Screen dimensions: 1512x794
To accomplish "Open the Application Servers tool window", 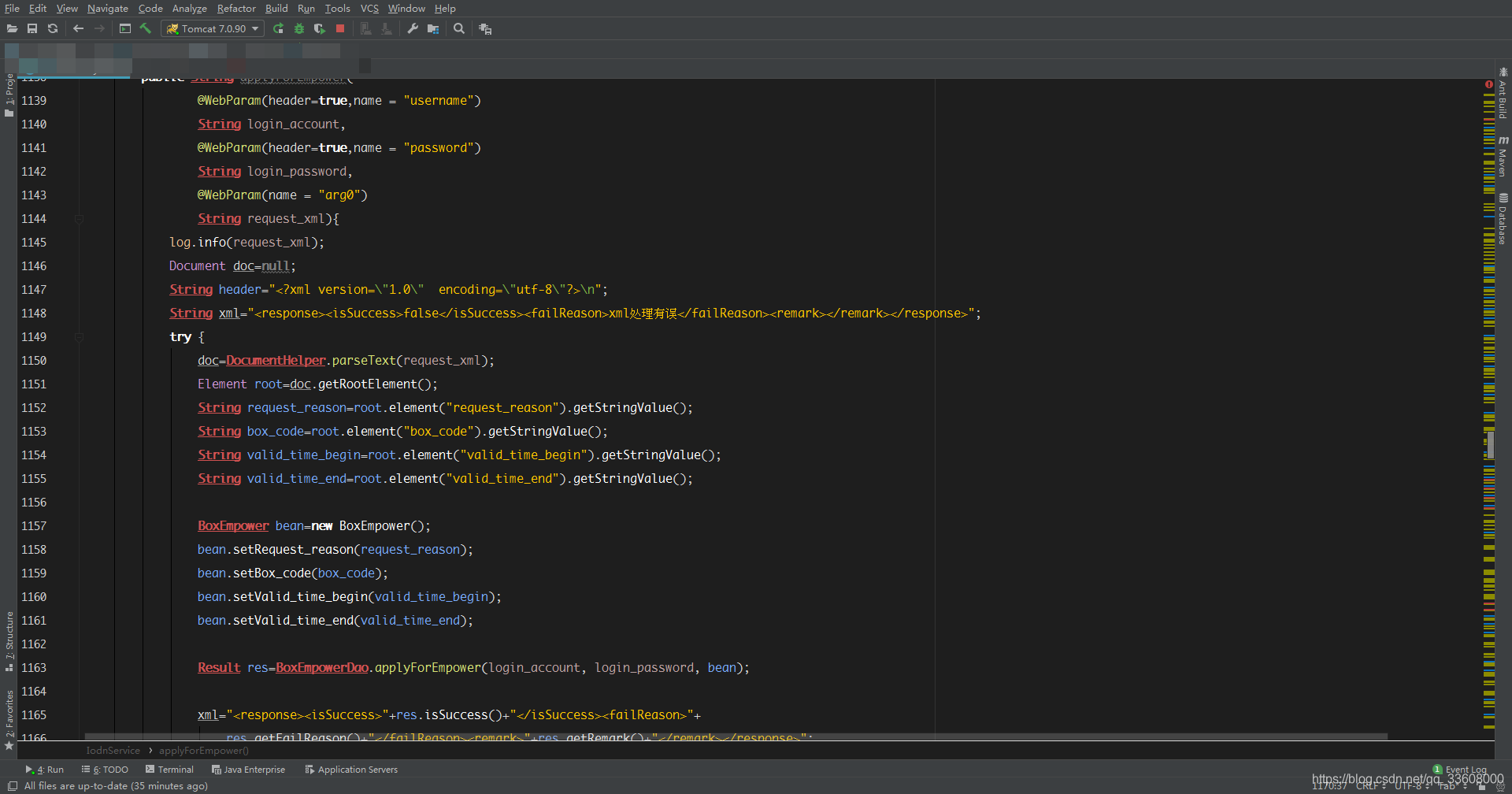I will [x=351, y=770].
